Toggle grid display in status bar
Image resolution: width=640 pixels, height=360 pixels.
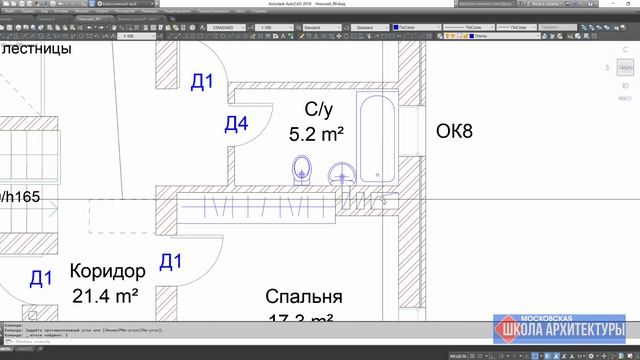[x=473, y=356]
